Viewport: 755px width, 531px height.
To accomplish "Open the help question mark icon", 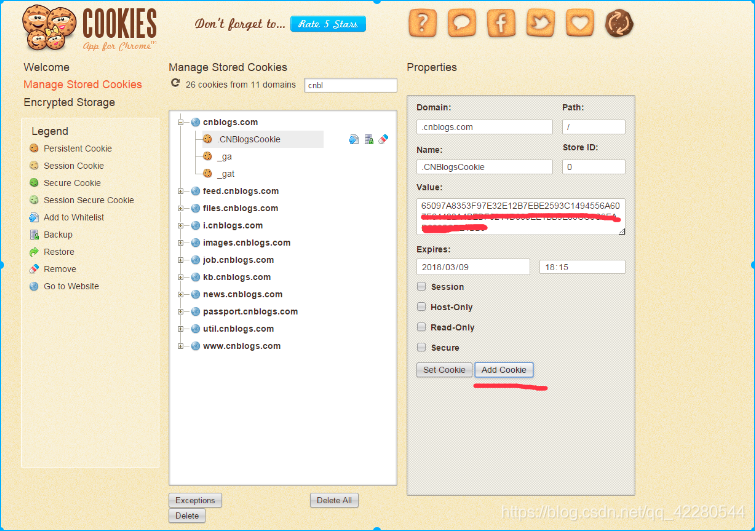I will 422,23.
